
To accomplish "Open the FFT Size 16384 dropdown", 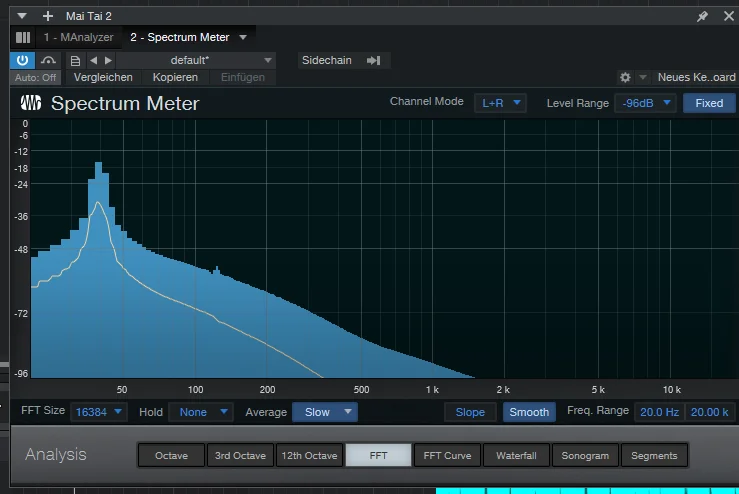I will 99,412.
